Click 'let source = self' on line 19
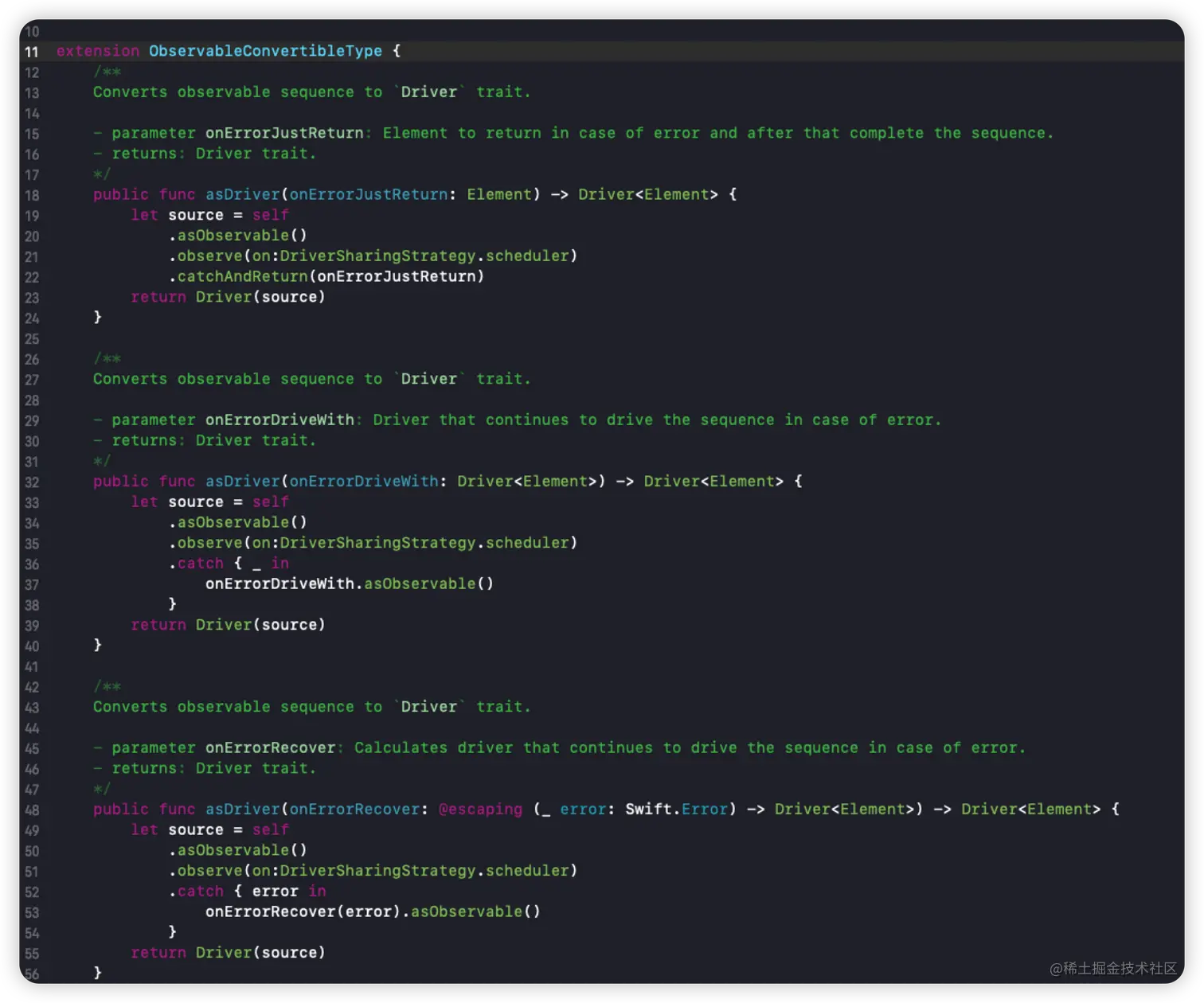 coord(209,215)
